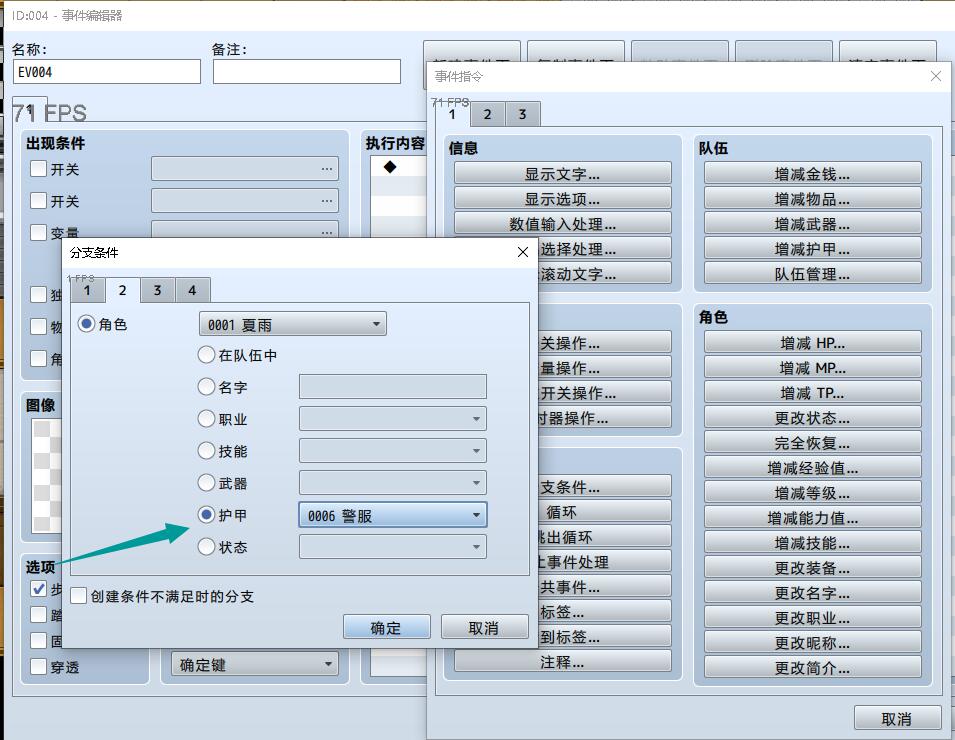Click the 注释... command button
The height and width of the screenshot is (740, 955).
coord(563,661)
